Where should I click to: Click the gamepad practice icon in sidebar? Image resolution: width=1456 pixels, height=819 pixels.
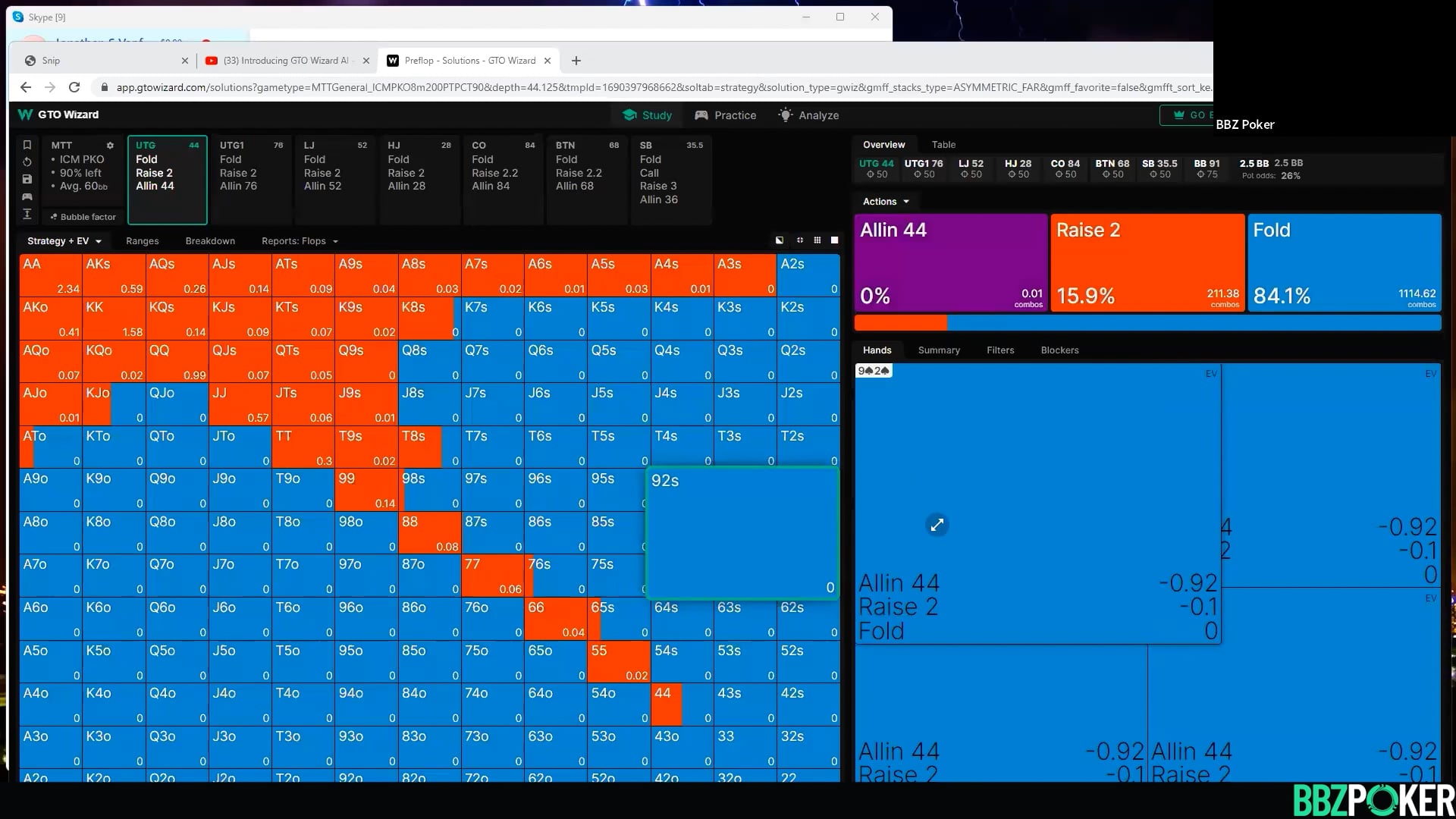pyautogui.click(x=27, y=196)
